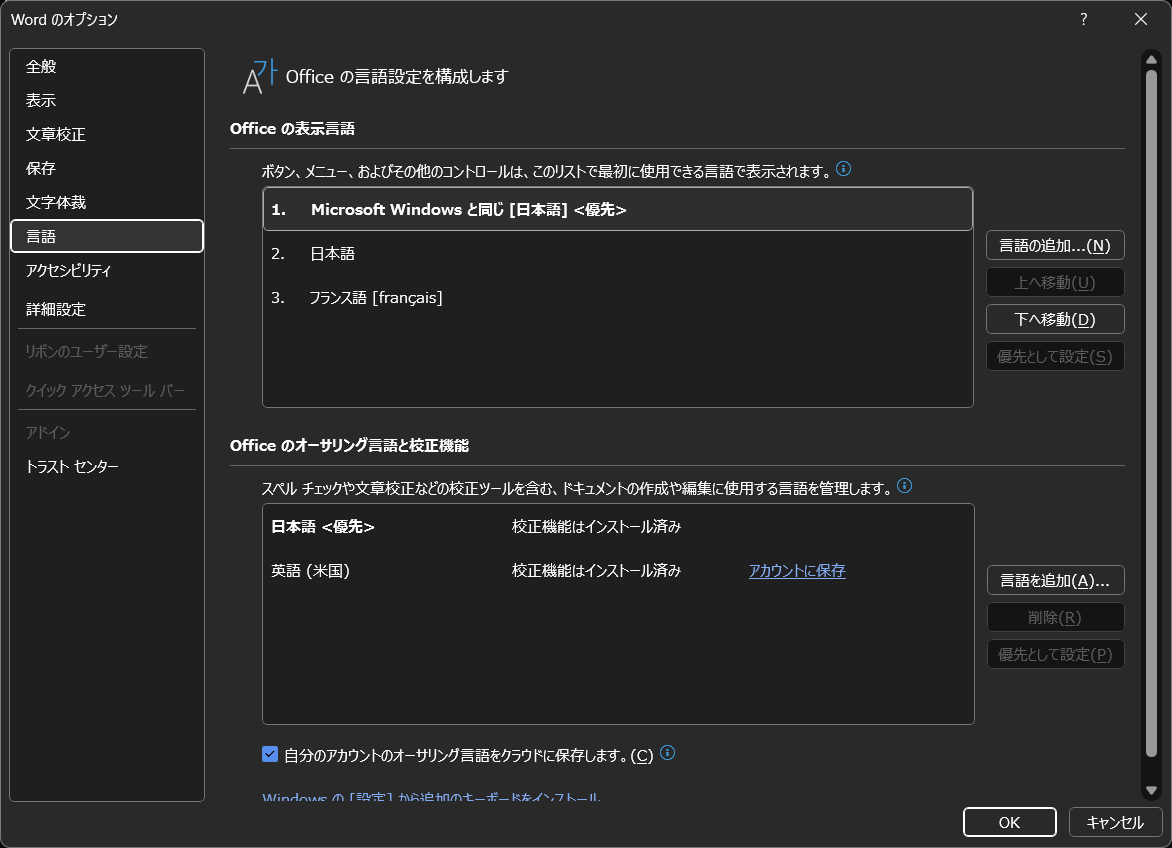Select the アドイン category
This screenshot has height=848, width=1172.
(107, 433)
